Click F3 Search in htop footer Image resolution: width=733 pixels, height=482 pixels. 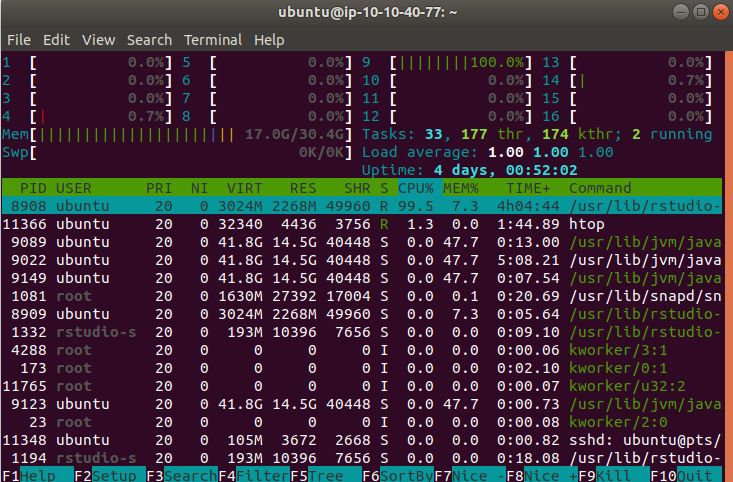click(x=182, y=475)
